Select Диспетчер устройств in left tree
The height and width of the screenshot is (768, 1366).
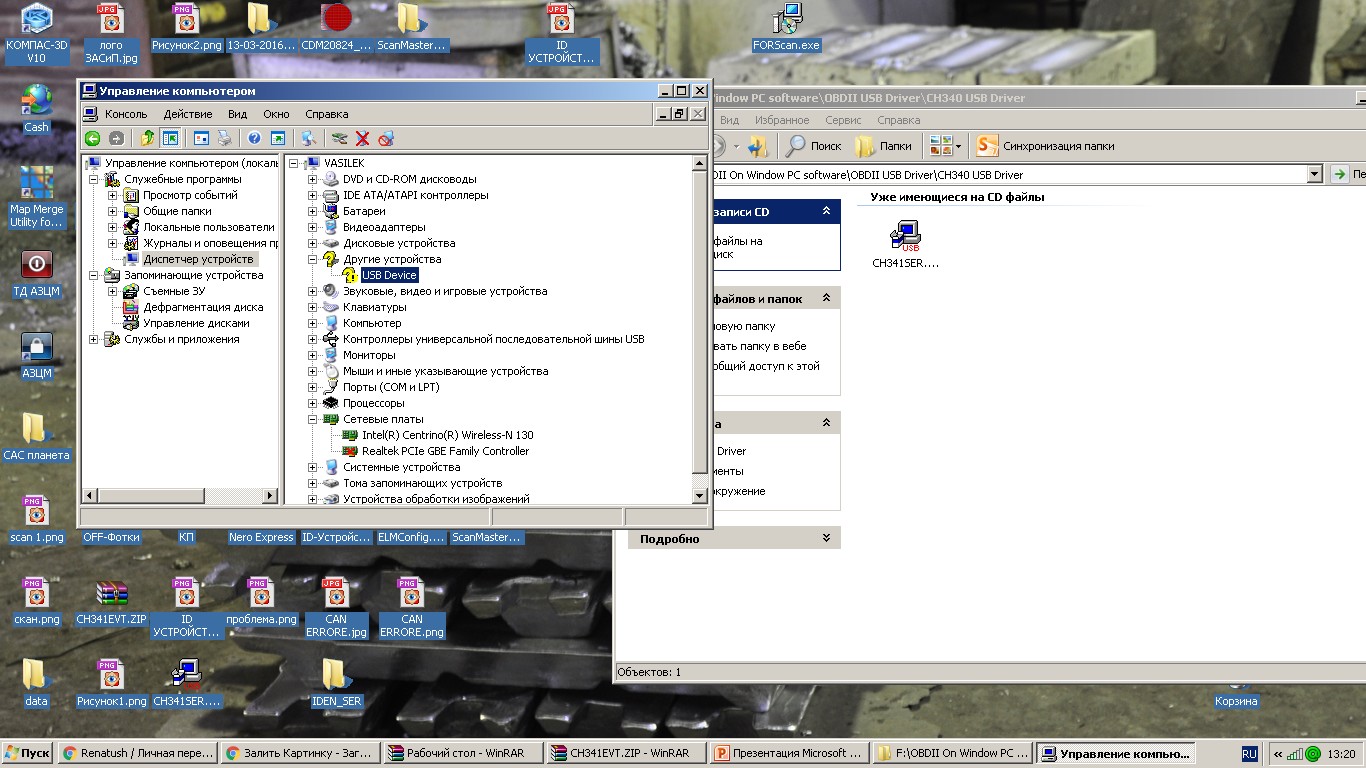[x=197, y=259]
